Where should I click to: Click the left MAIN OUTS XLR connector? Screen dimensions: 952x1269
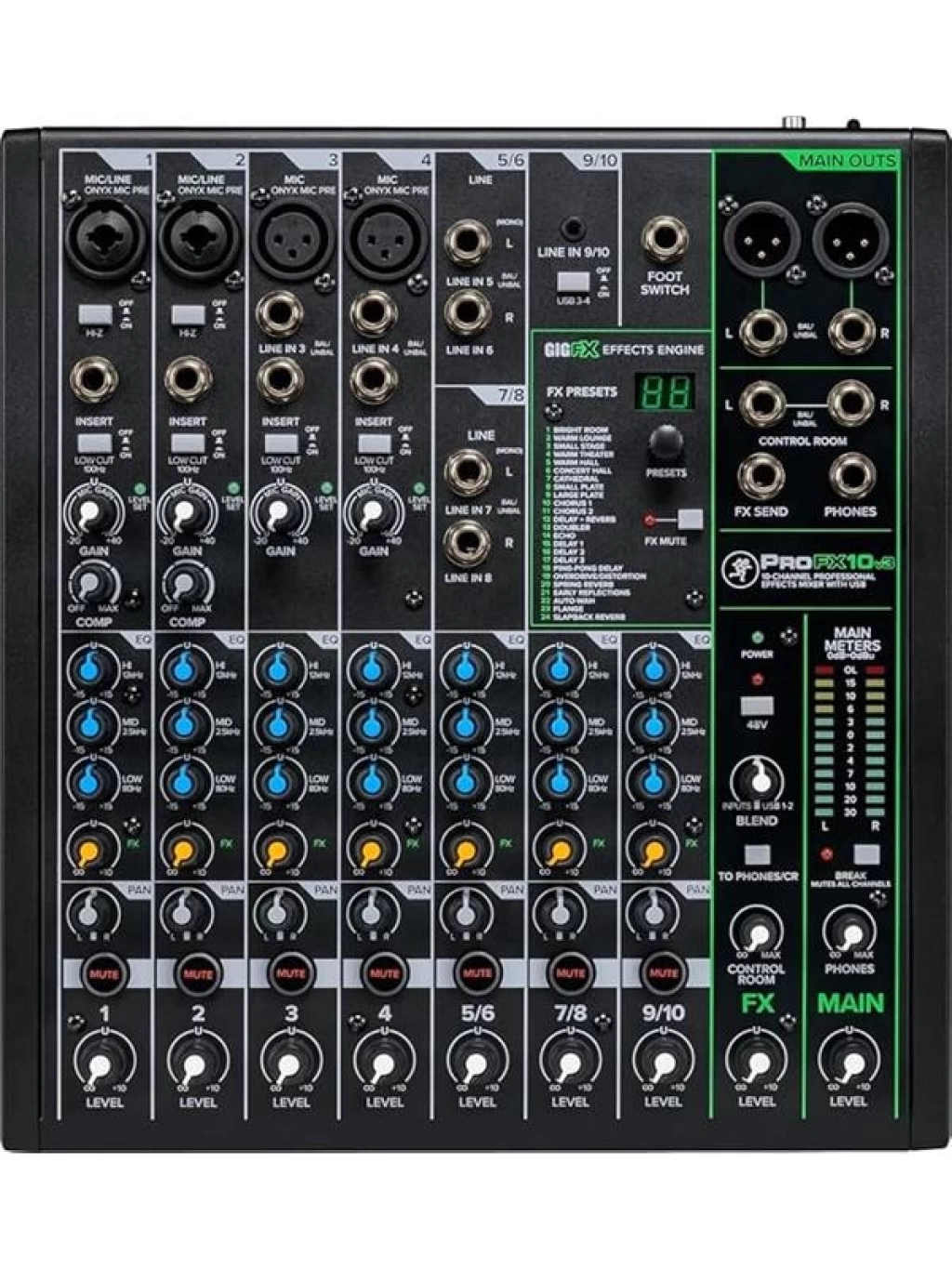tap(762, 237)
